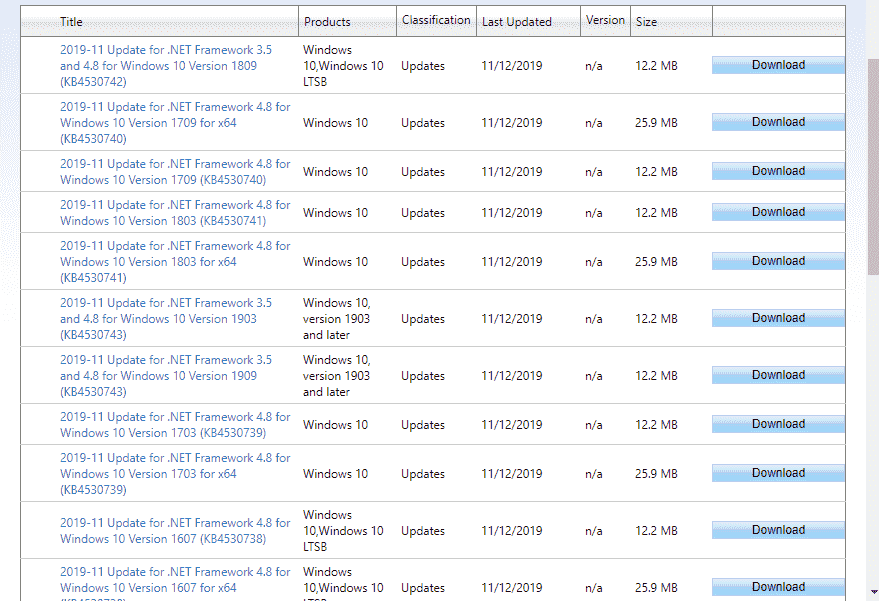Sort by the Classification column header

click(436, 20)
